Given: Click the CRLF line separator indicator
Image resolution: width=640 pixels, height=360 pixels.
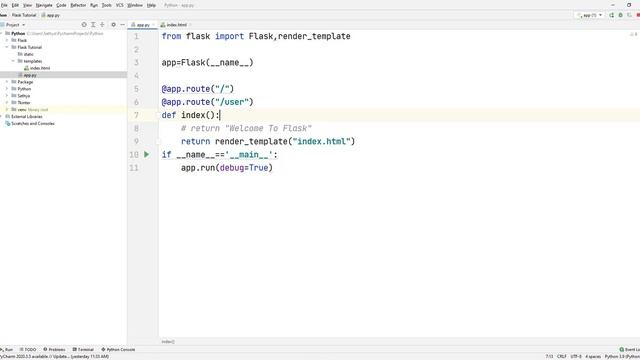Looking at the screenshot, I should (x=562, y=356).
